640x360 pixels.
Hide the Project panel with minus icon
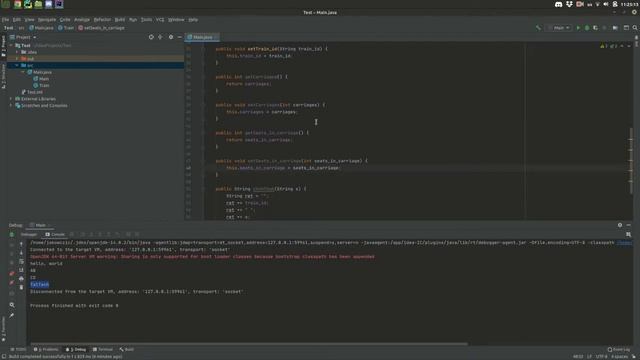[180, 37]
